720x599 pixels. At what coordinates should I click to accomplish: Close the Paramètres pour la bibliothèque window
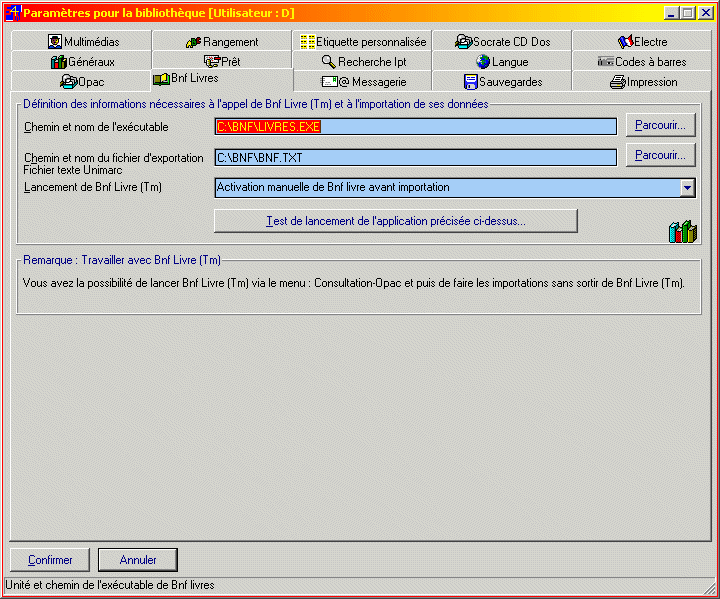(705, 13)
